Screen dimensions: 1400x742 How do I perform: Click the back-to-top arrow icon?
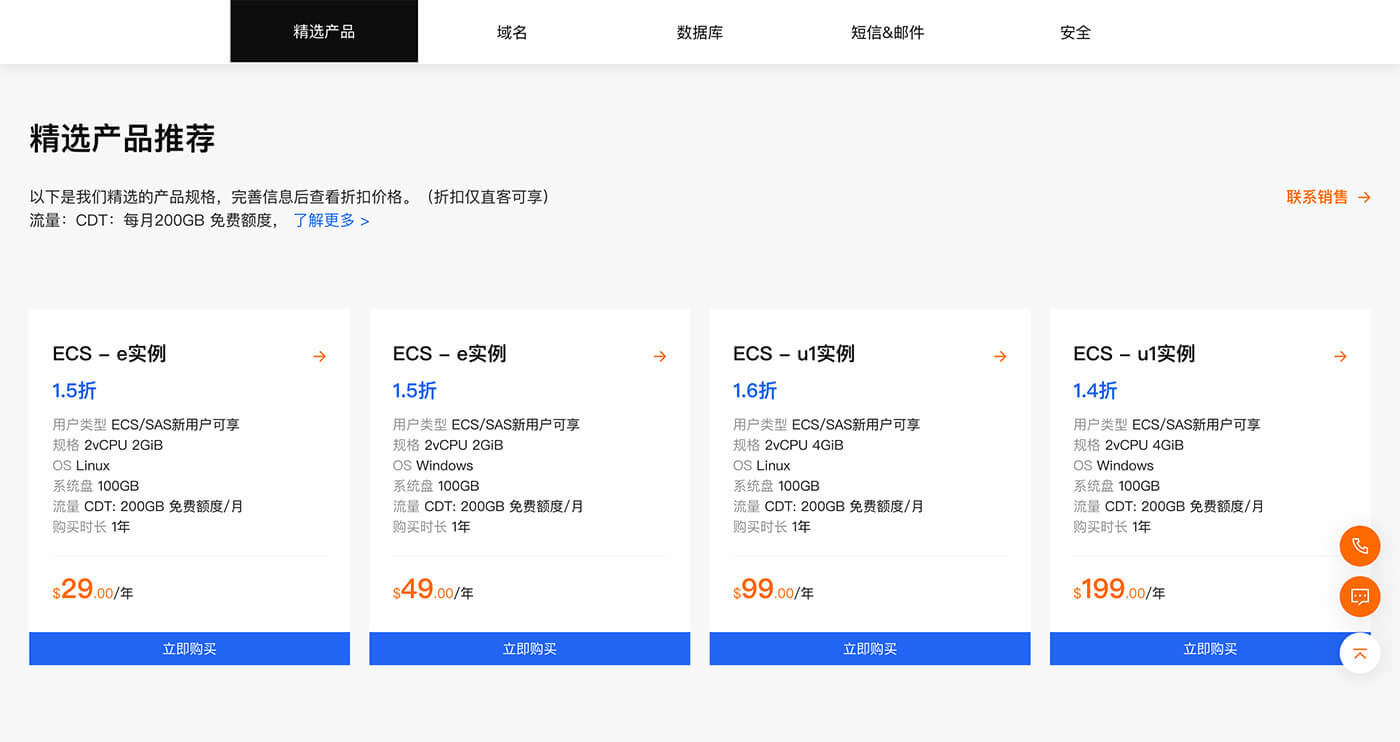click(x=1360, y=653)
